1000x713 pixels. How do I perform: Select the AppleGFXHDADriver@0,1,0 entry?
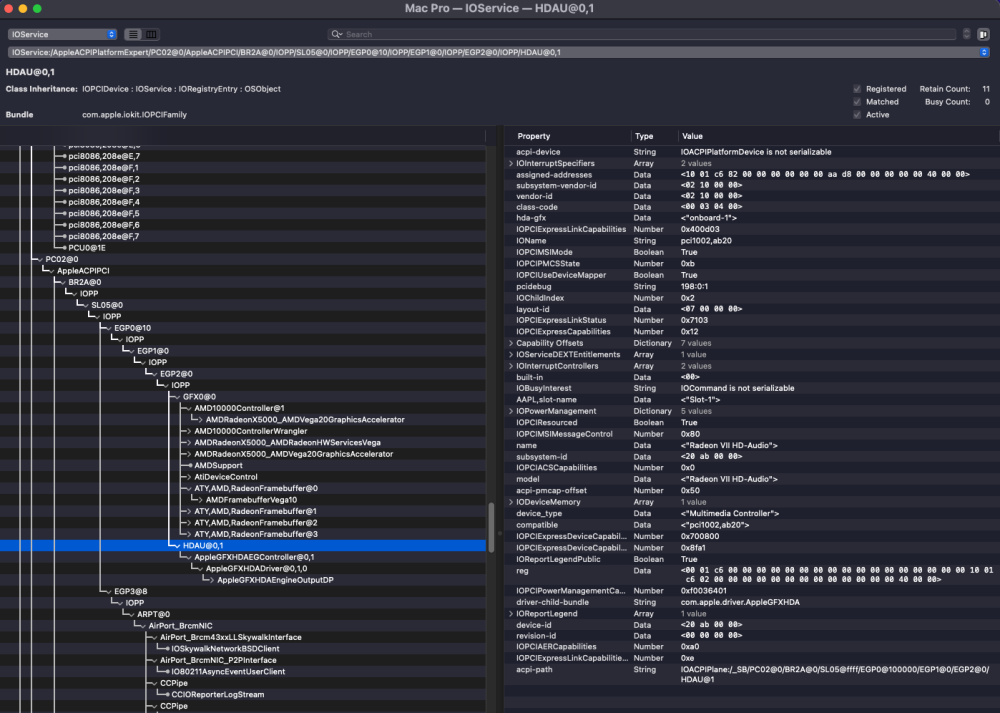pyautogui.click(x=256, y=569)
